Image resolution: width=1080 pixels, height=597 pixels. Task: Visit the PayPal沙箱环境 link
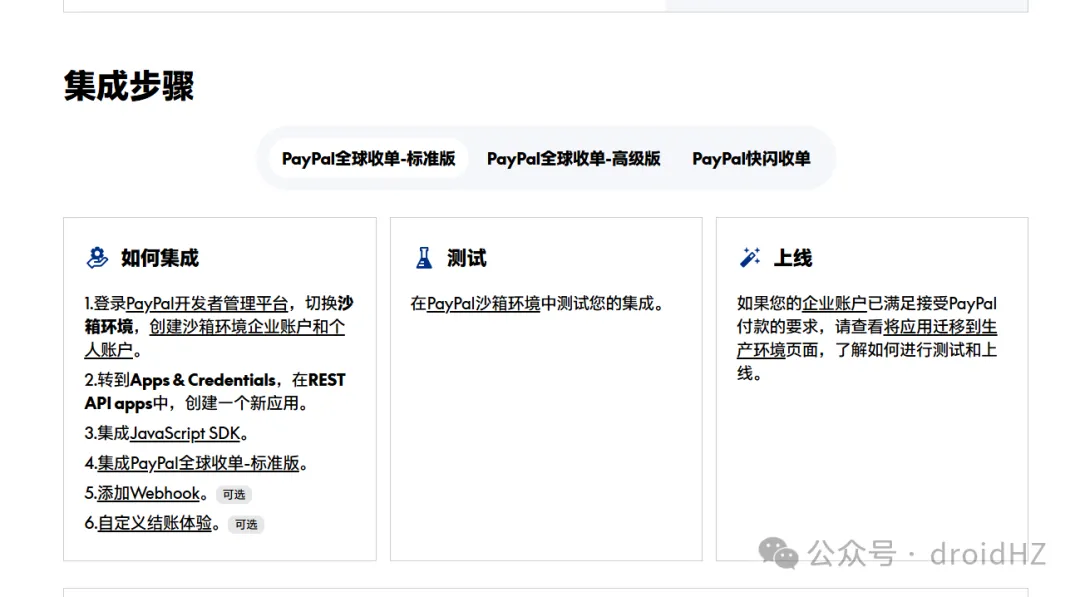coord(484,304)
